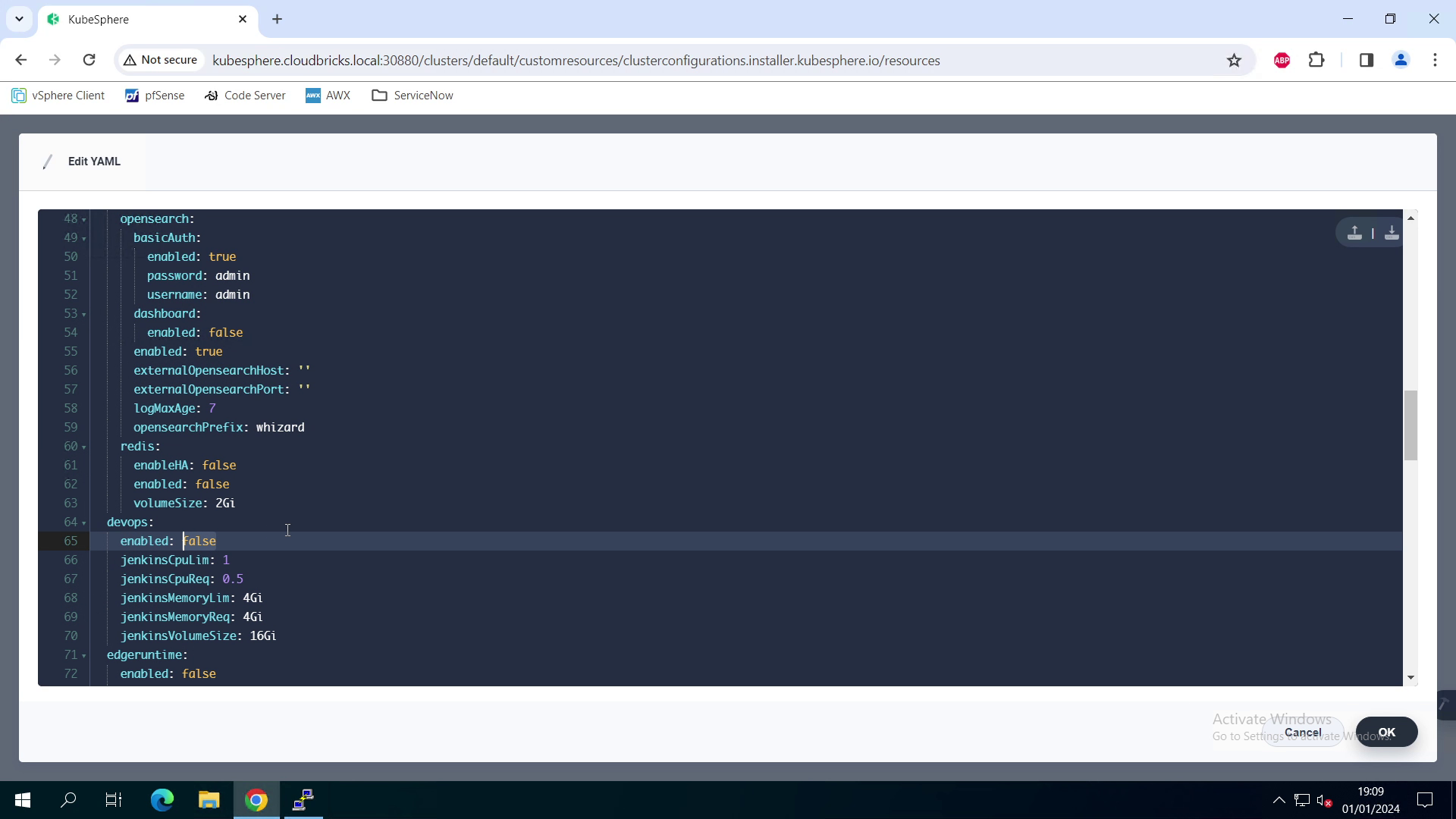
Task: Click the download YAML file icon
Action: 1392,233
